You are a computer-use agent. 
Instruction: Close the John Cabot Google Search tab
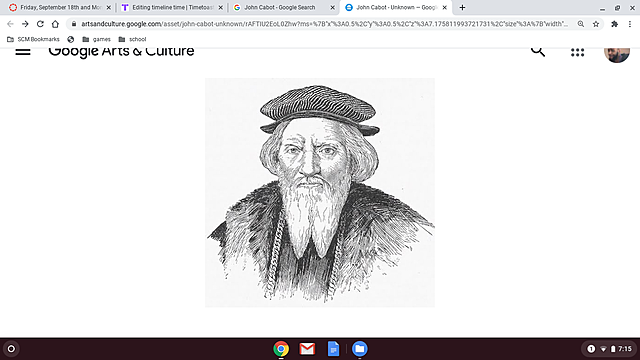(x=332, y=7)
